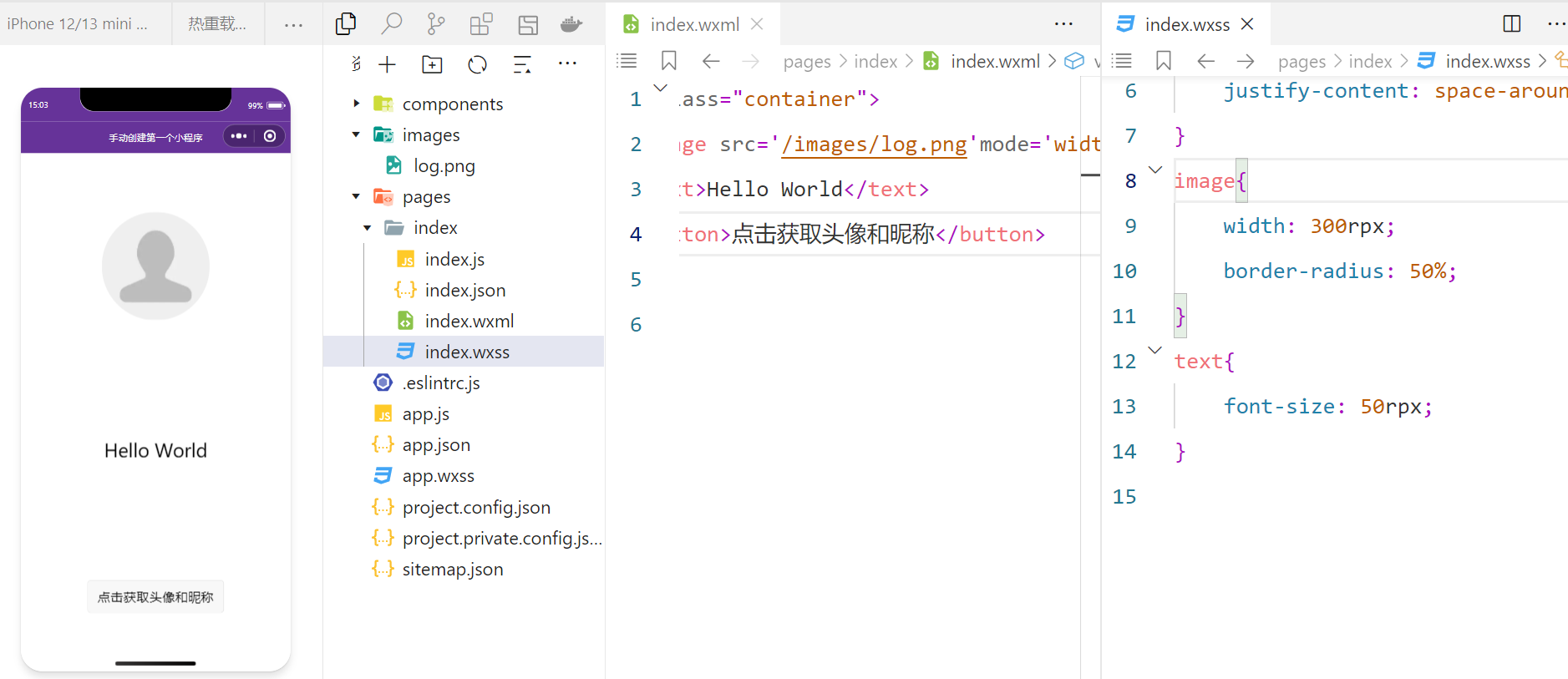
Task: Open simulator toolbar more options ellipsis
Action: [x=293, y=24]
